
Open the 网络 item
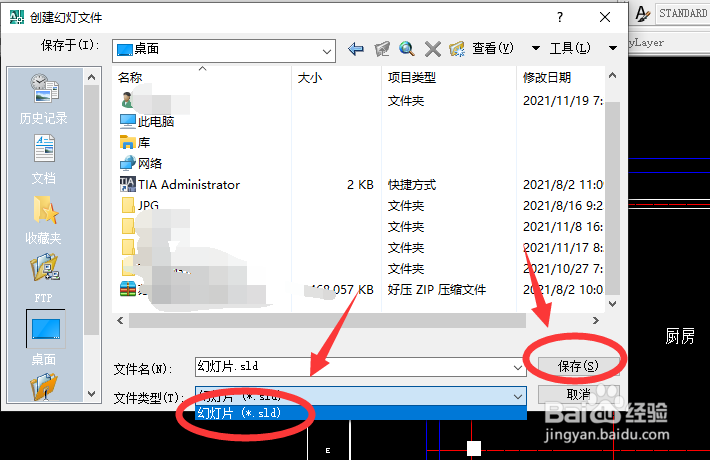tap(141, 163)
